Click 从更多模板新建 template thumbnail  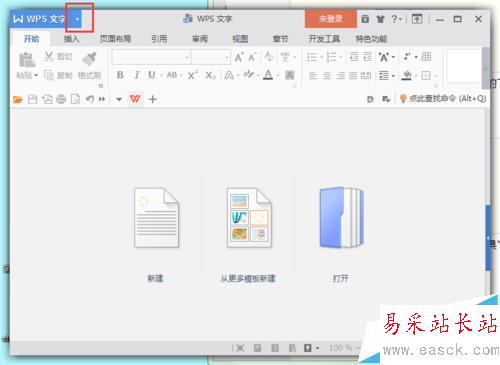pyautogui.click(x=249, y=218)
